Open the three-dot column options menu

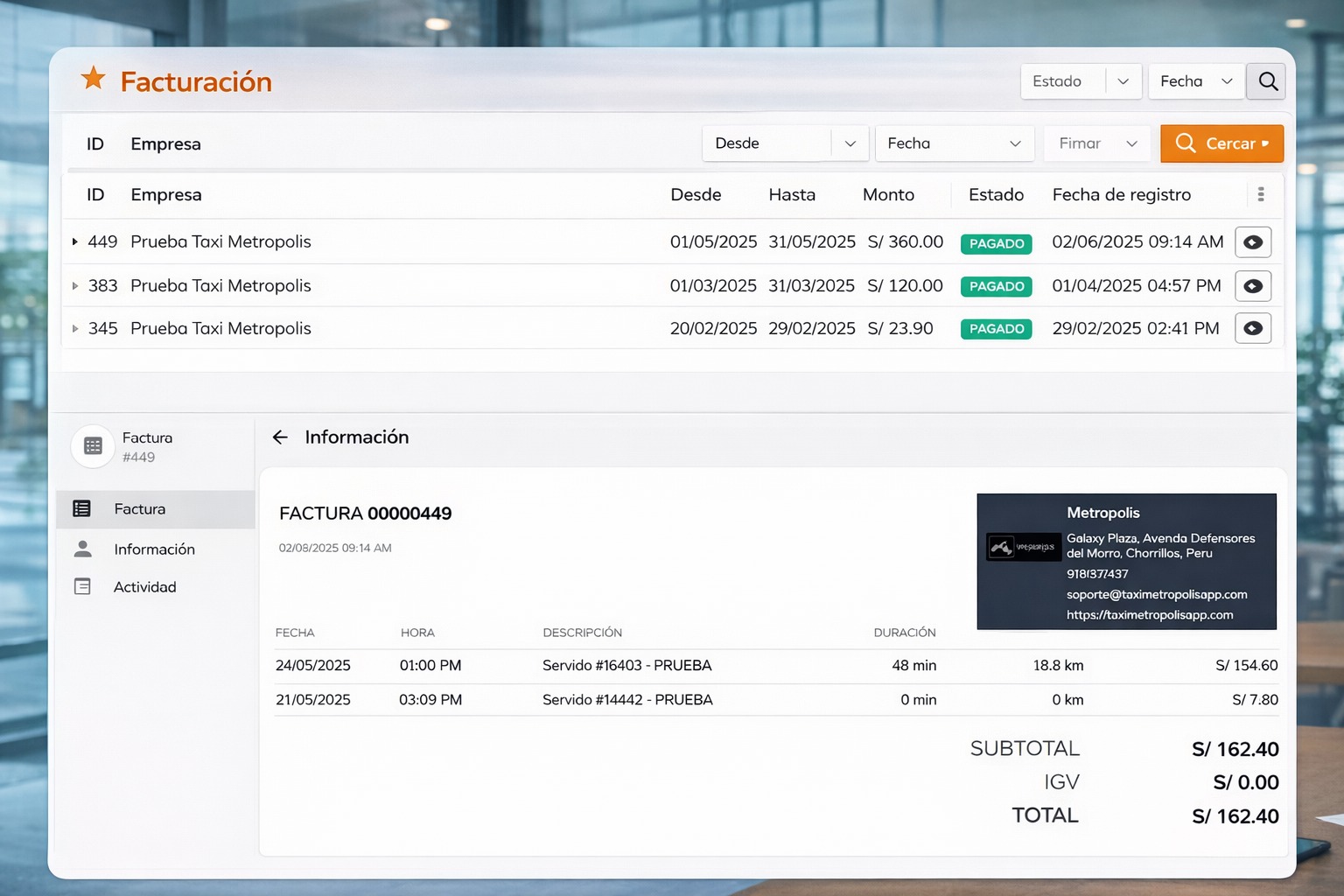click(1260, 194)
